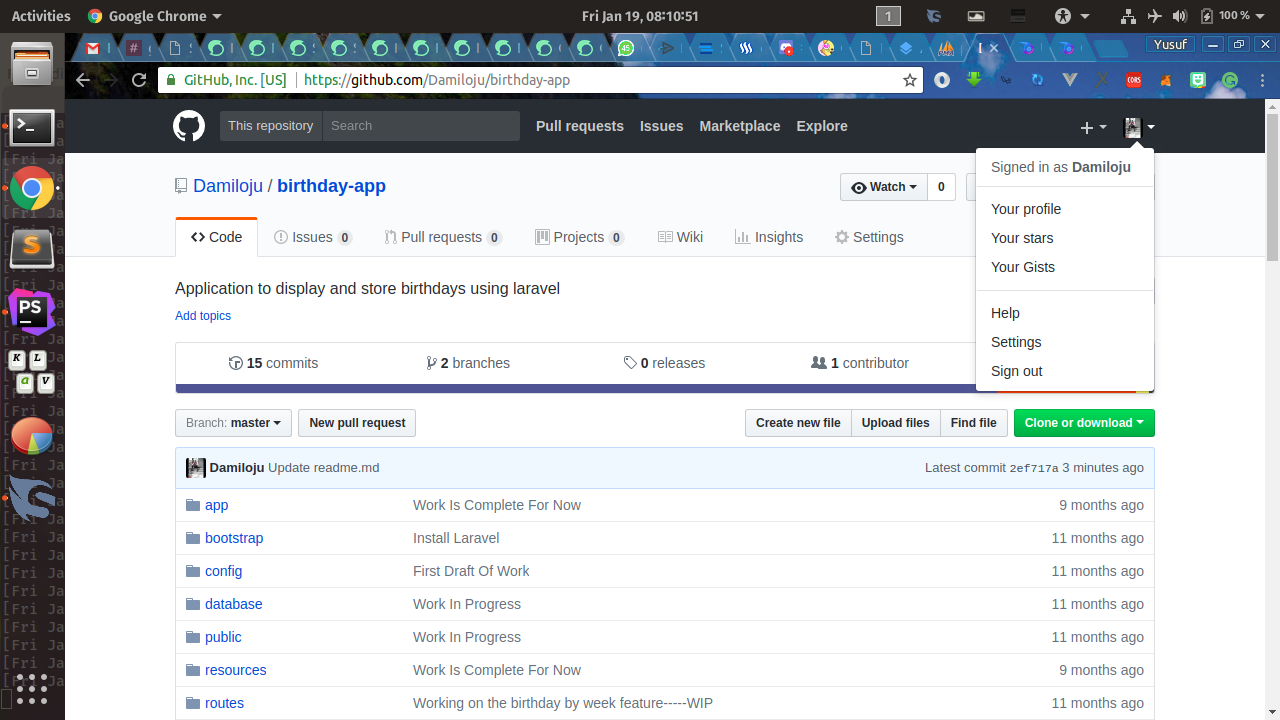Image resolution: width=1280 pixels, height=720 pixels.
Task: Open the repository Settings tab
Action: (869, 237)
